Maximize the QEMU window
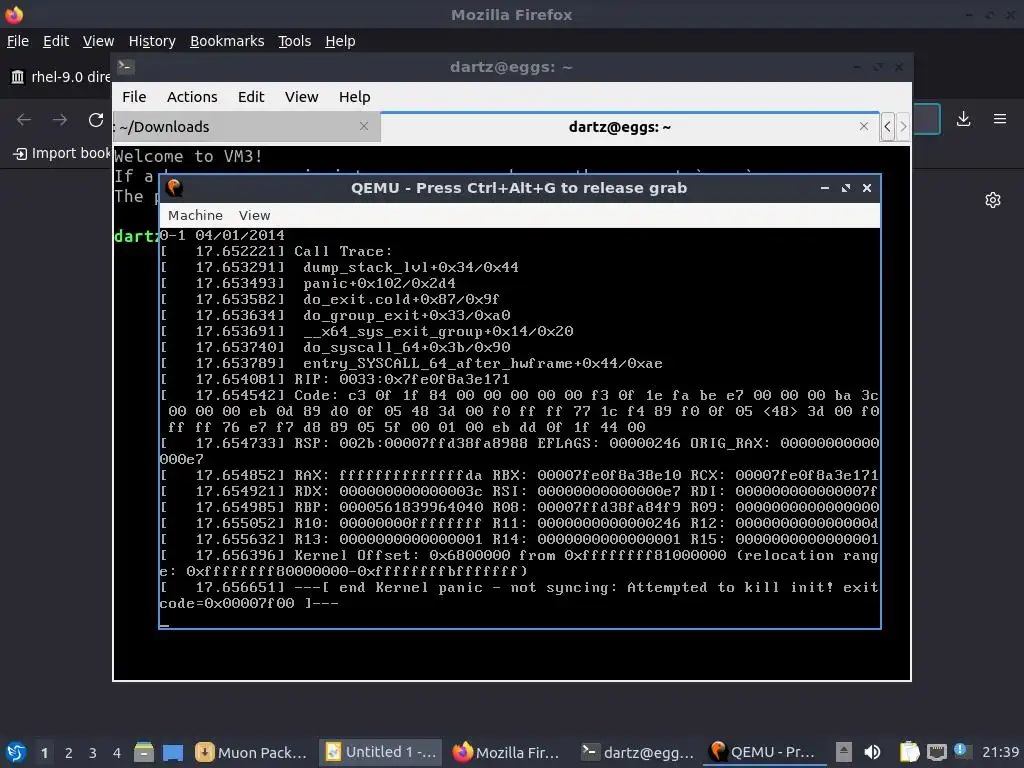 846,188
